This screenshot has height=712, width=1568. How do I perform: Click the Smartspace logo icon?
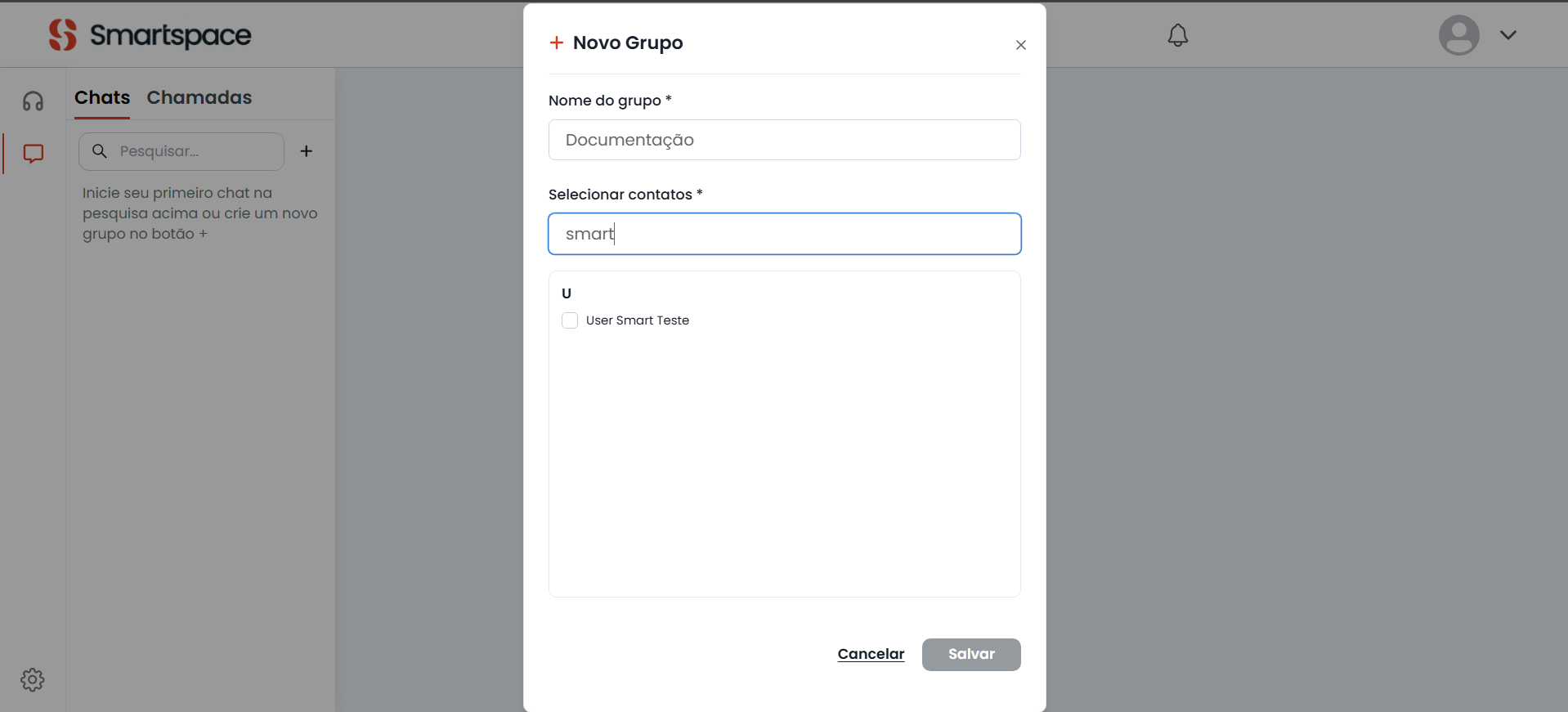(62, 35)
